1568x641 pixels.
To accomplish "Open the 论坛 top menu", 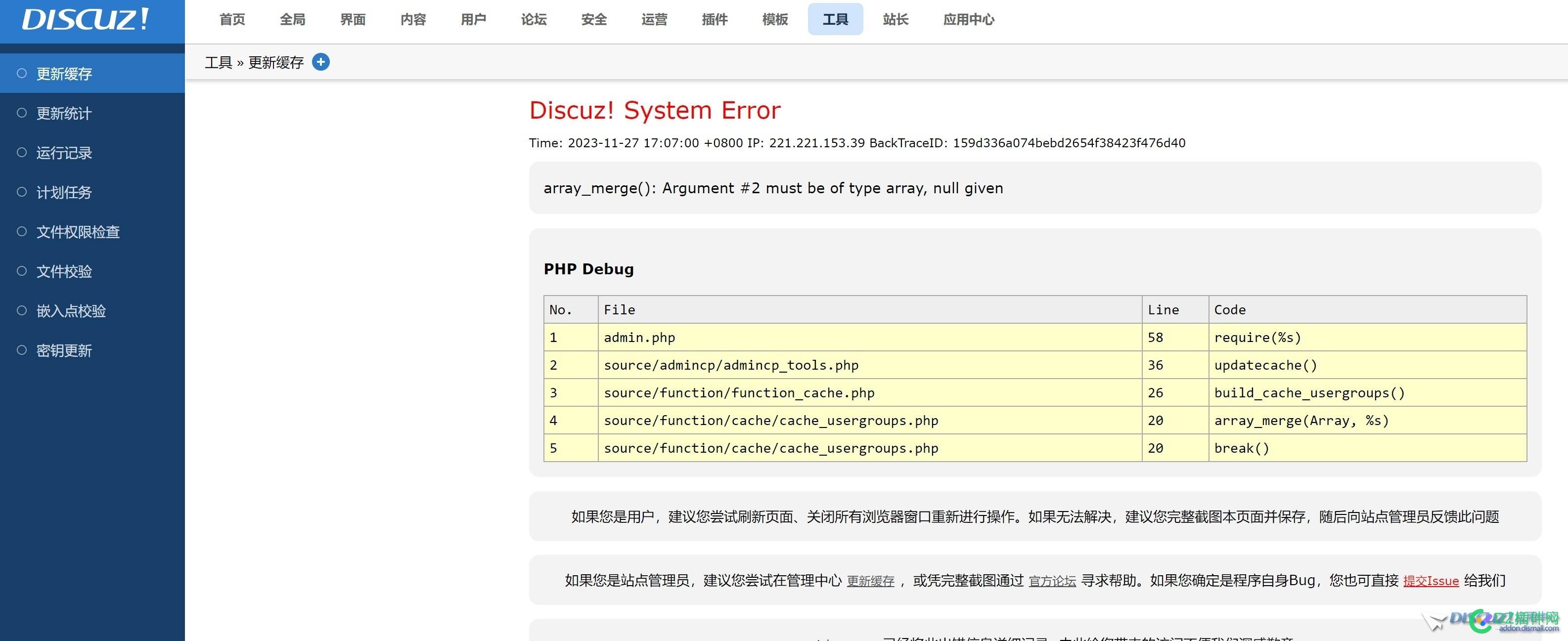I will click(x=533, y=19).
